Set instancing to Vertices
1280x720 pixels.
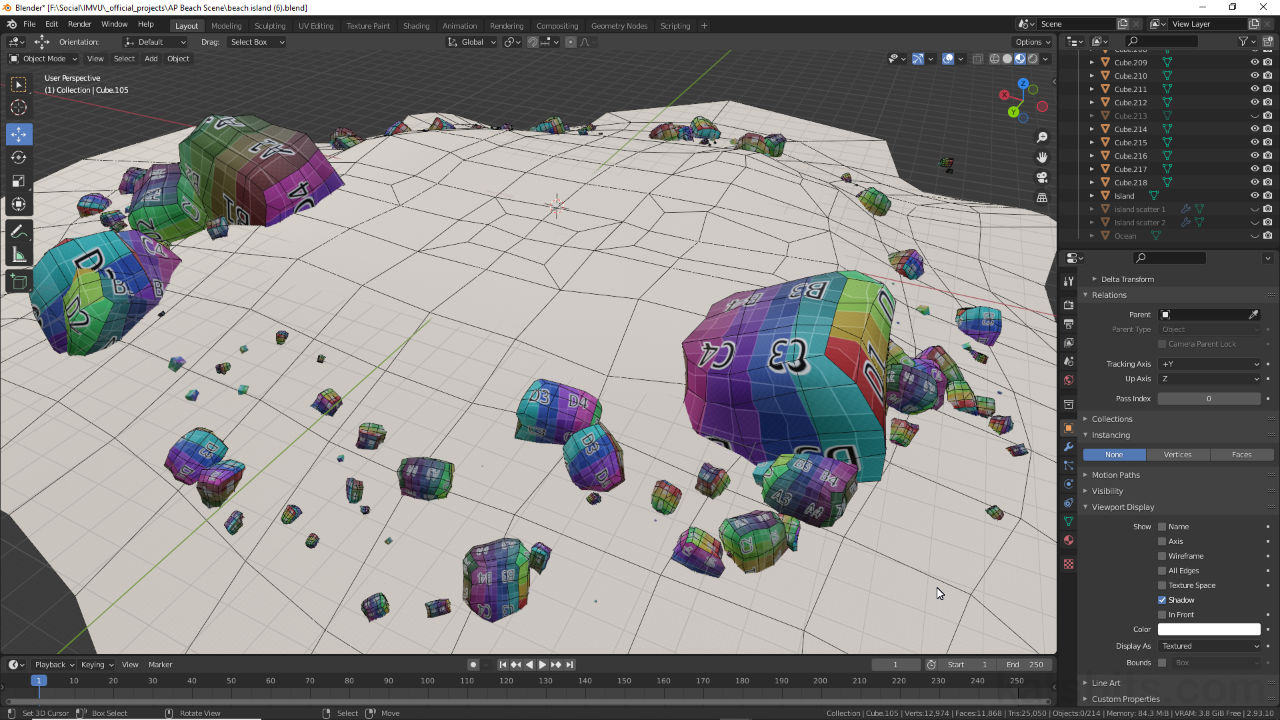1177,454
